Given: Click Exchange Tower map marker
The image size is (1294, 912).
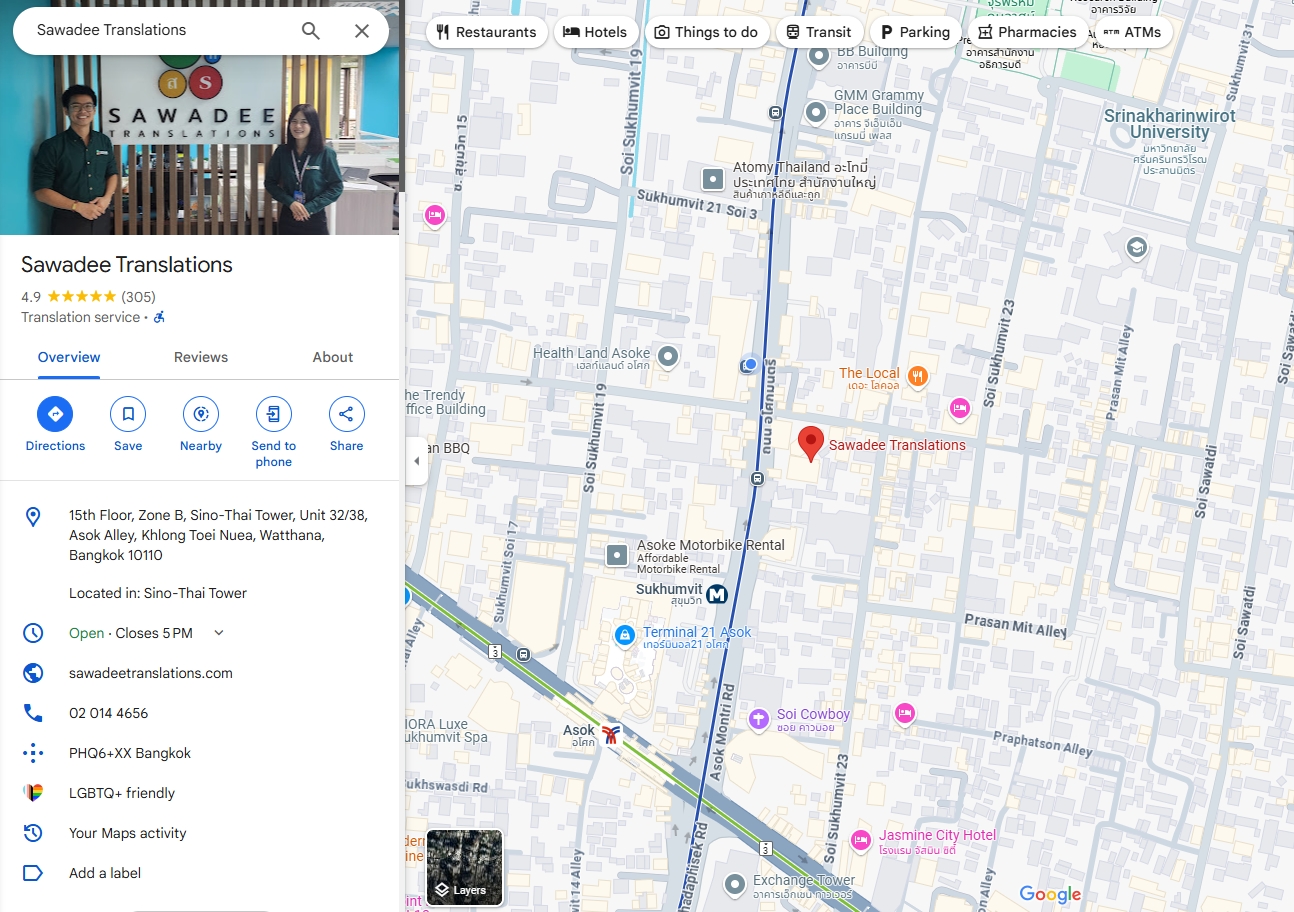Looking at the screenshot, I should pos(736,884).
